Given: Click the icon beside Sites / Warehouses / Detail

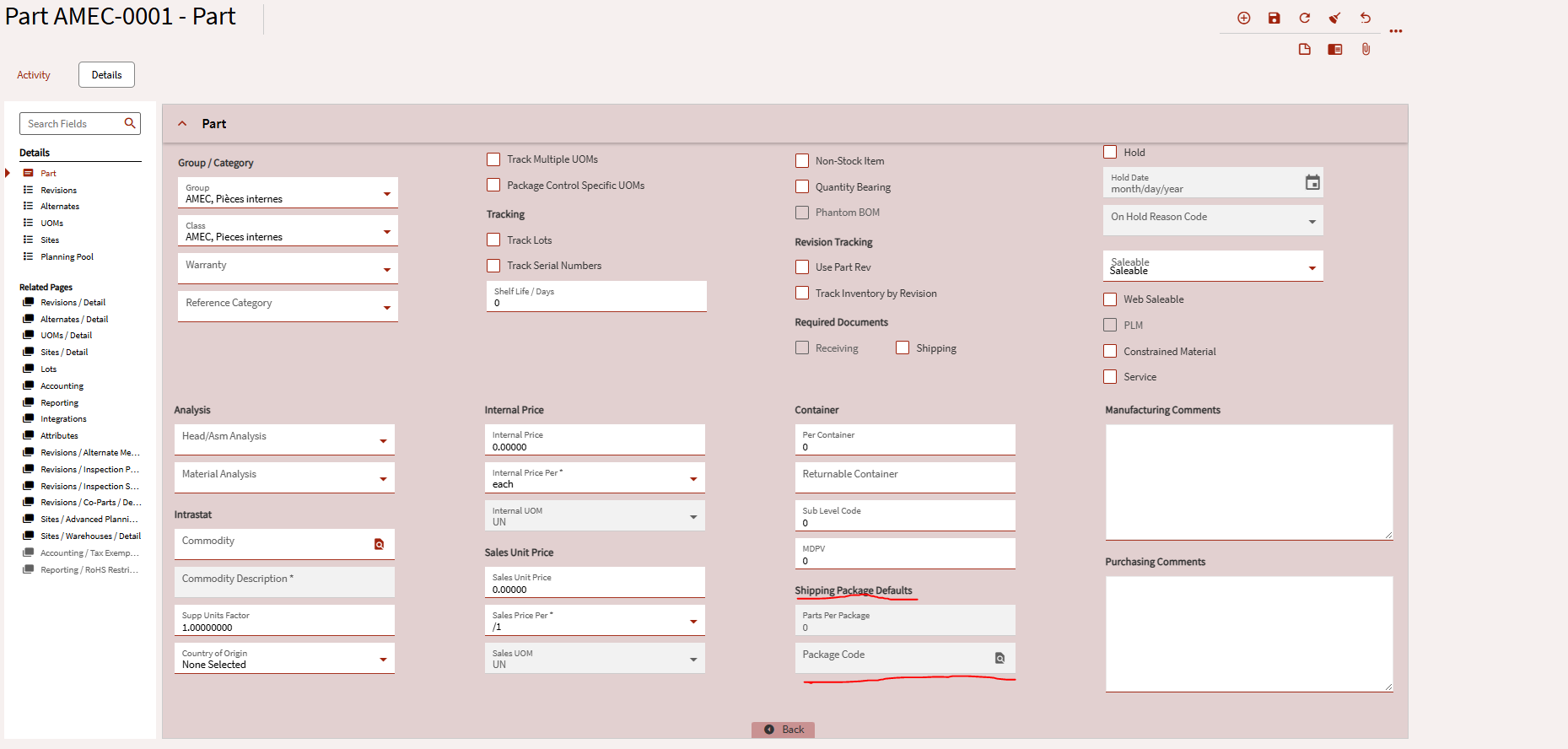Looking at the screenshot, I should coord(29,536).
